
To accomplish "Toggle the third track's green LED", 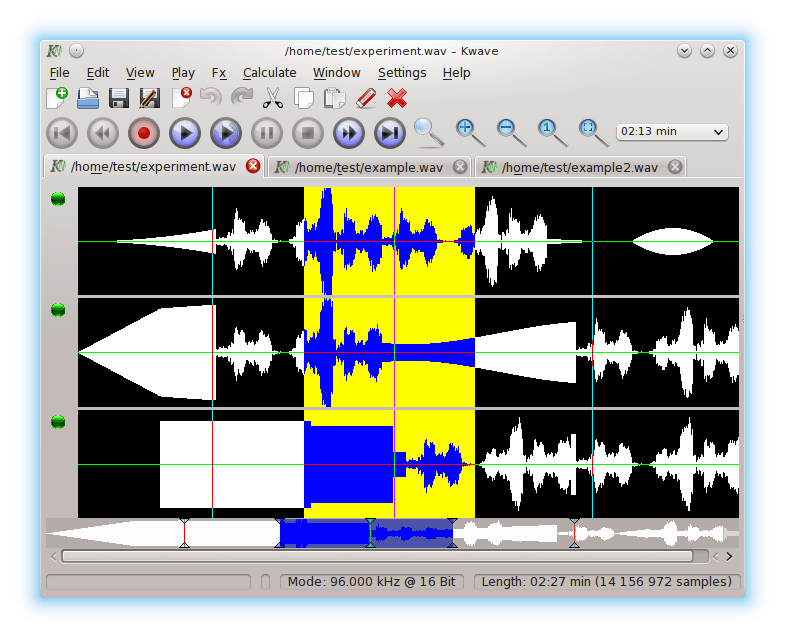I will [x=58, y=422].
